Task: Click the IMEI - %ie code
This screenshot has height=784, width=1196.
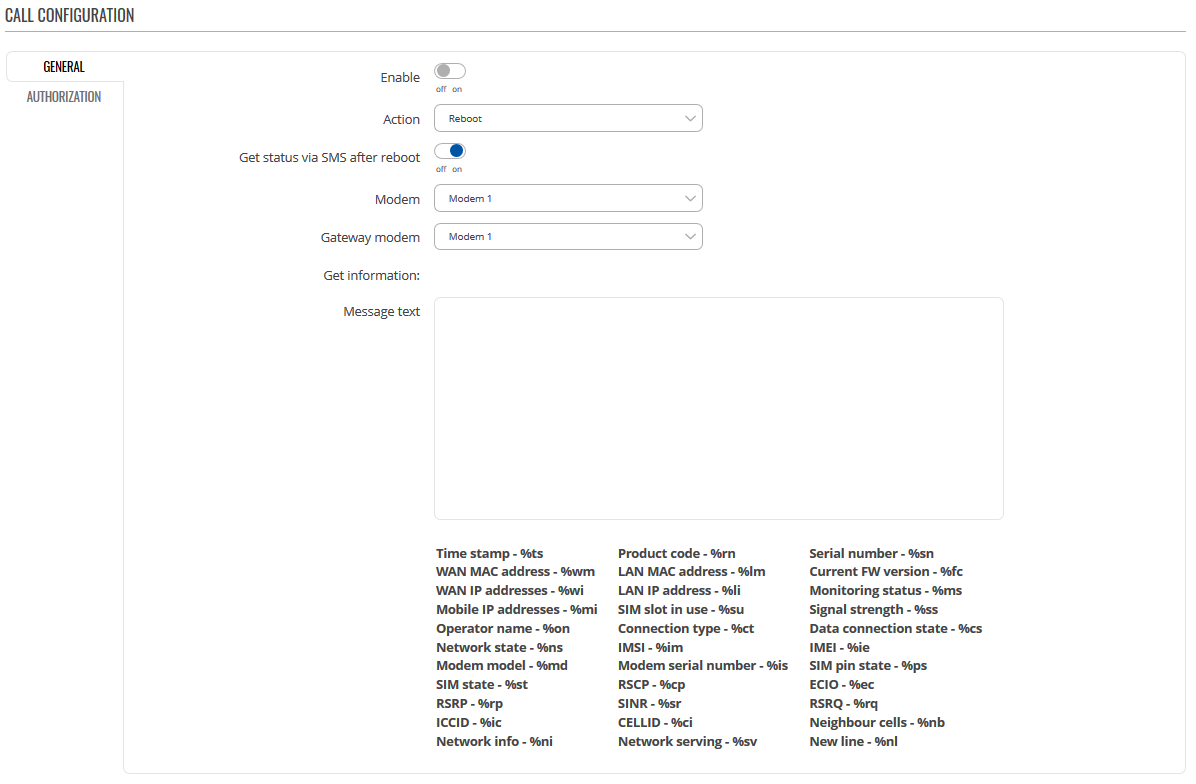Action: [839, 648]
